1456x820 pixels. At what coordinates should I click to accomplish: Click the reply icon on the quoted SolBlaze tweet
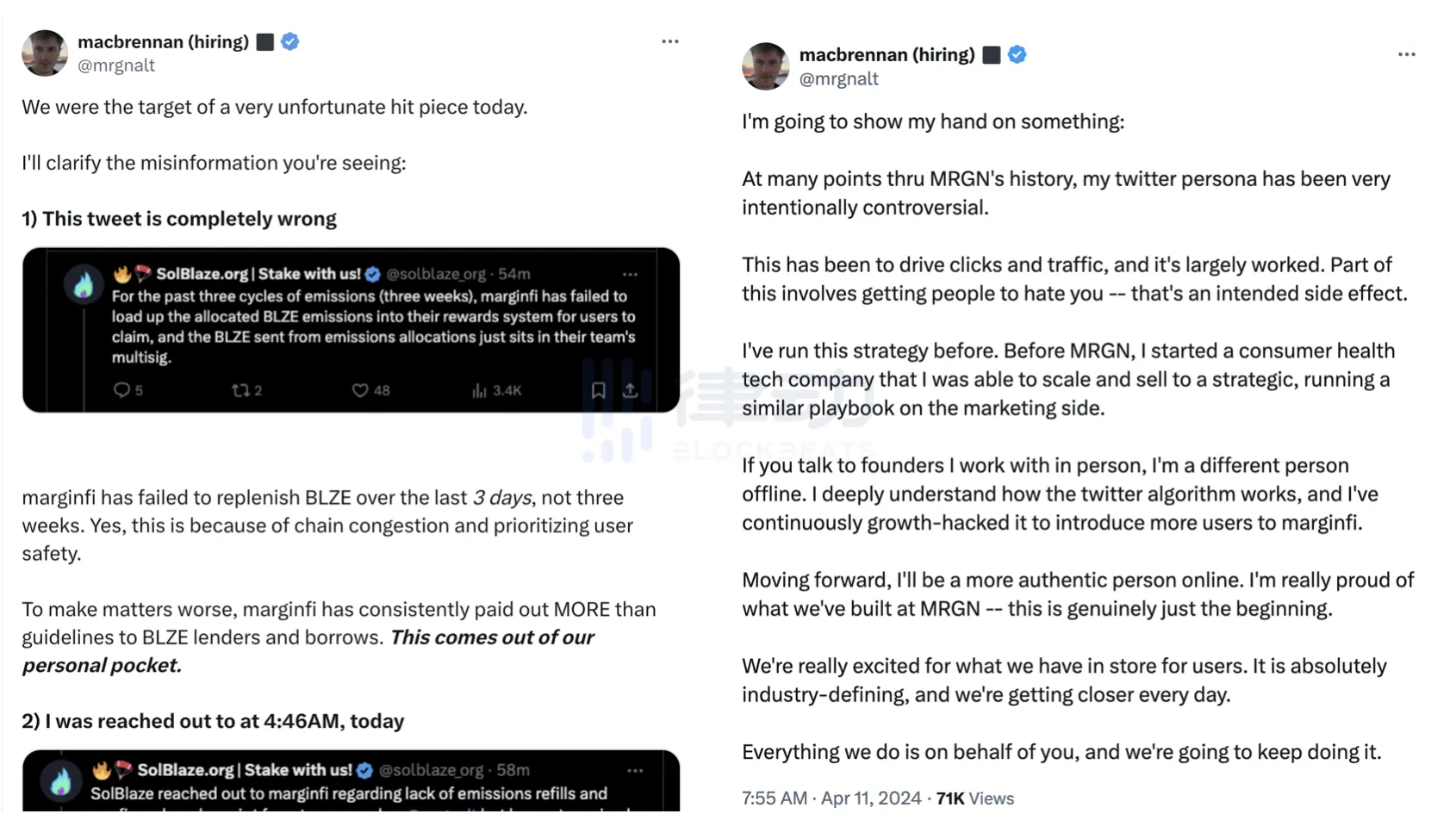[122, 390]
